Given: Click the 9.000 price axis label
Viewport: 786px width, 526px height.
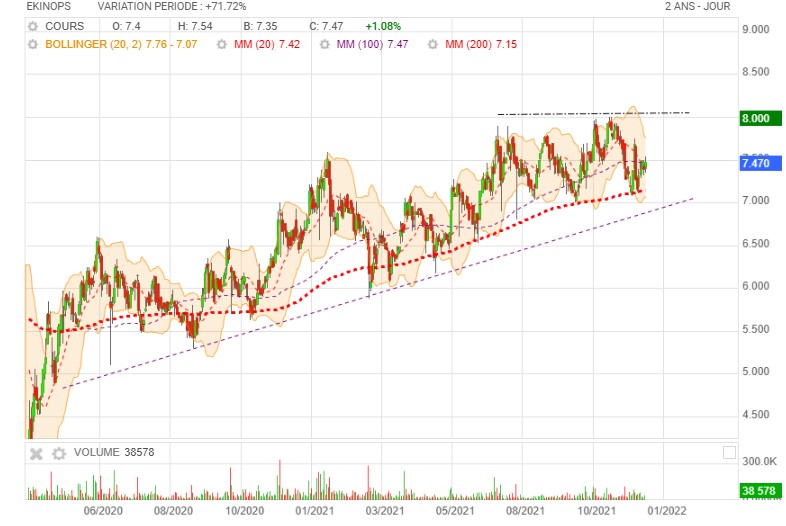Looking at the screenshot, I should pyautogui.click(x=755, y=29).
